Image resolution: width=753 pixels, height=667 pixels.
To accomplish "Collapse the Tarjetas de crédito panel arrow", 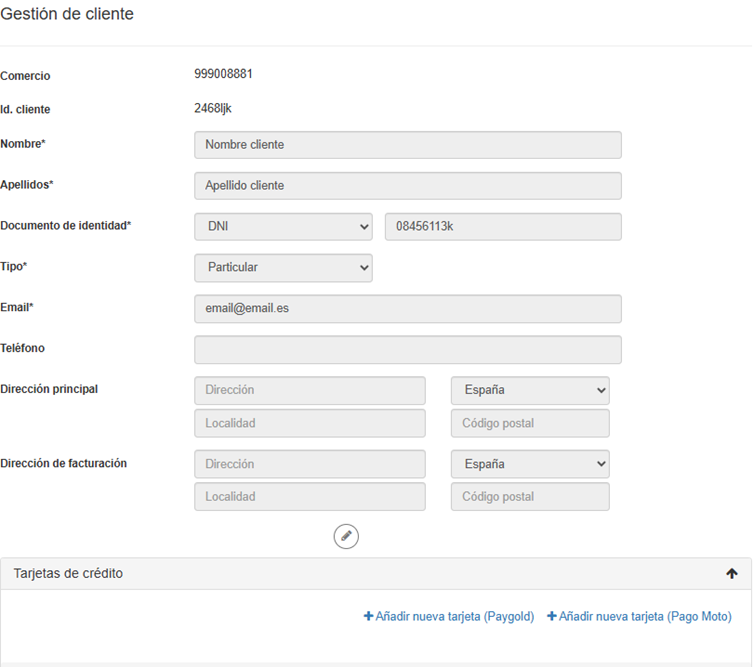I will (x=731, y=574).
